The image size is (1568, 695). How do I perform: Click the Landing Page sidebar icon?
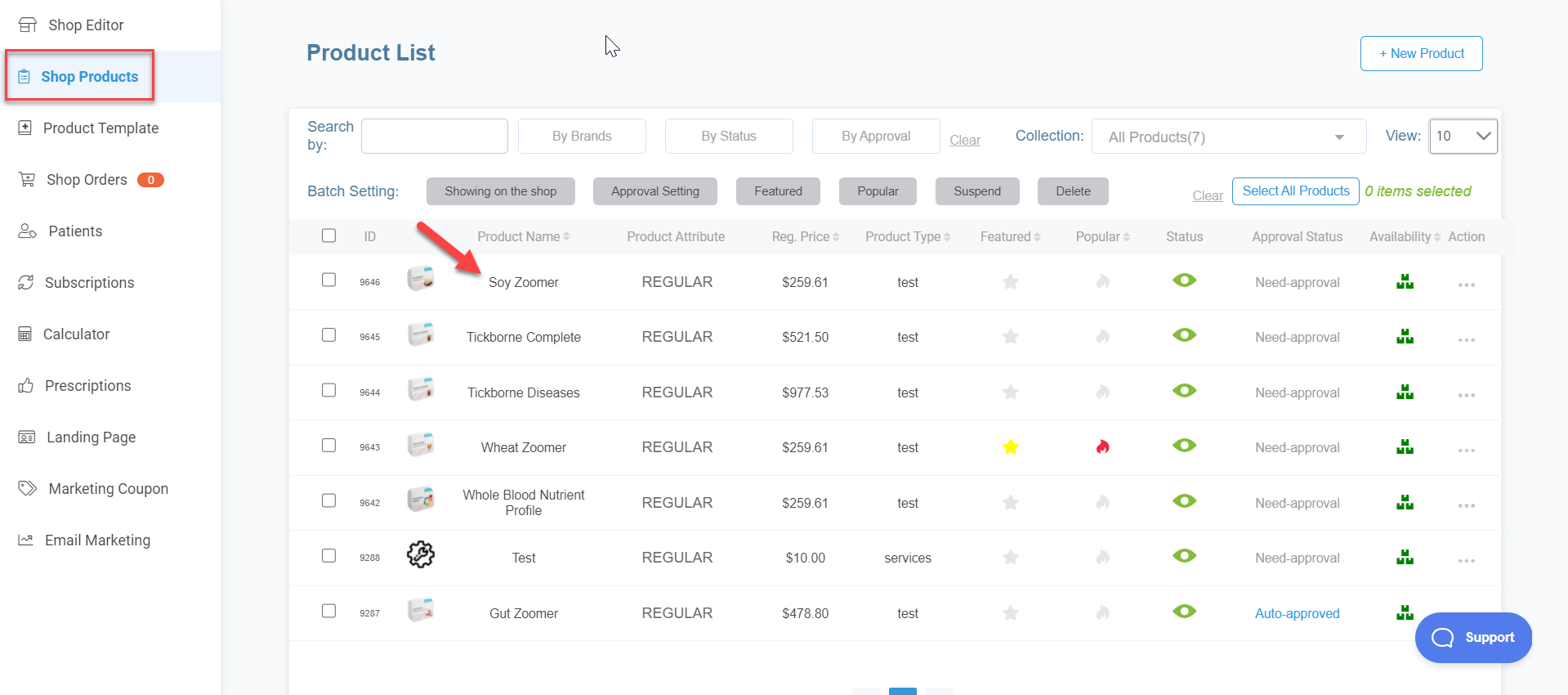tap(27, 437)
